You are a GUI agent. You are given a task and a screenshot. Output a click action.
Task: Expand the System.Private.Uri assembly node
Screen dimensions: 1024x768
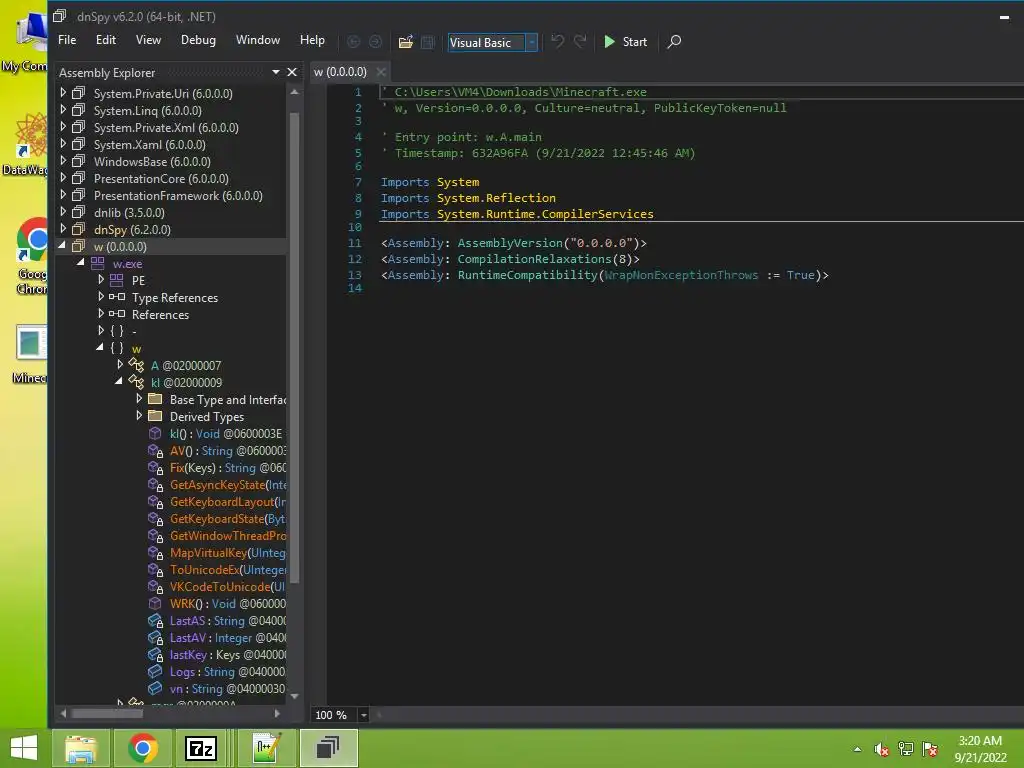pyautogui.click(x=63, y=93)
